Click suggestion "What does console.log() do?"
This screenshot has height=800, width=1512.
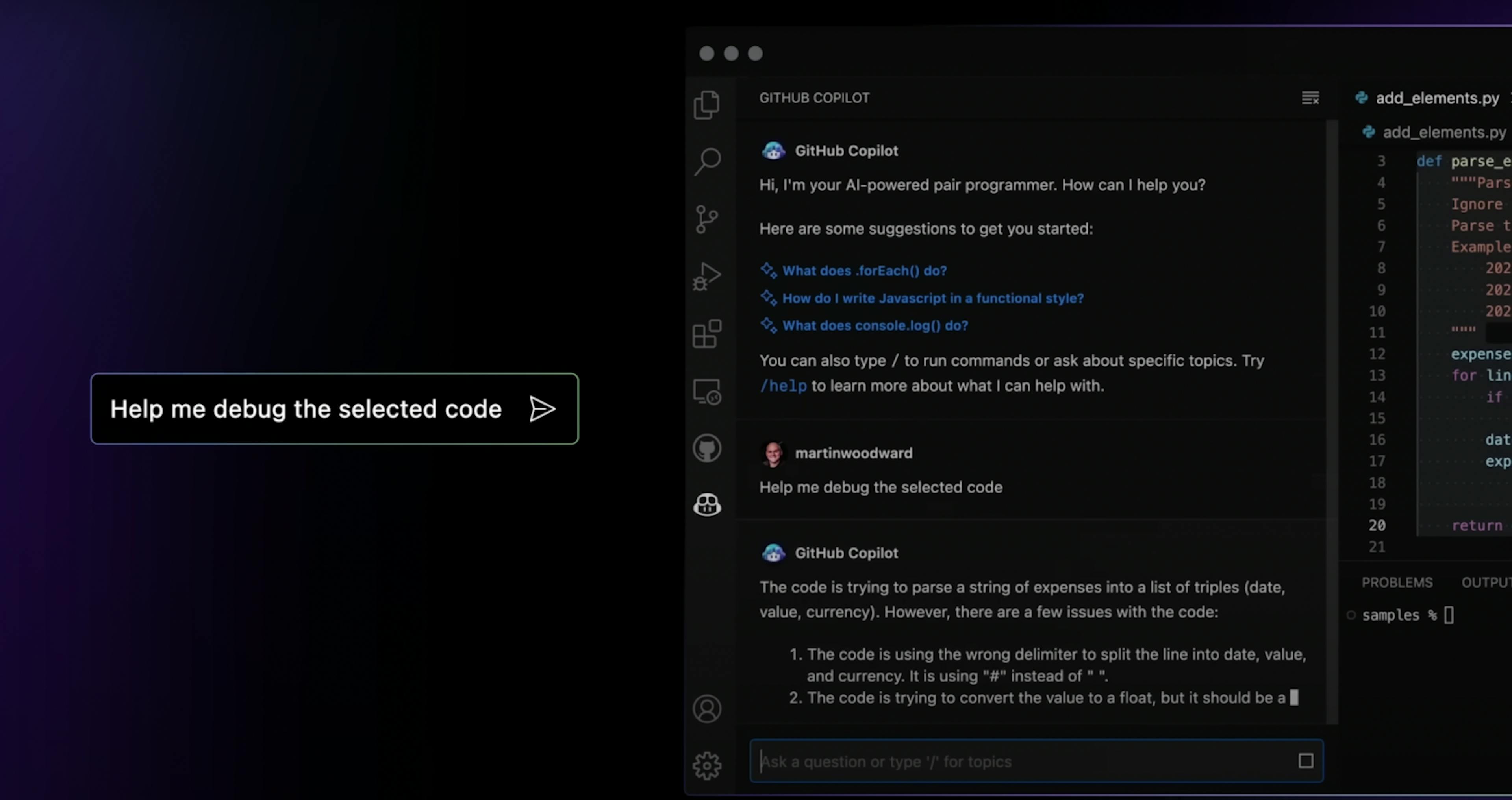tap(875, 325)
